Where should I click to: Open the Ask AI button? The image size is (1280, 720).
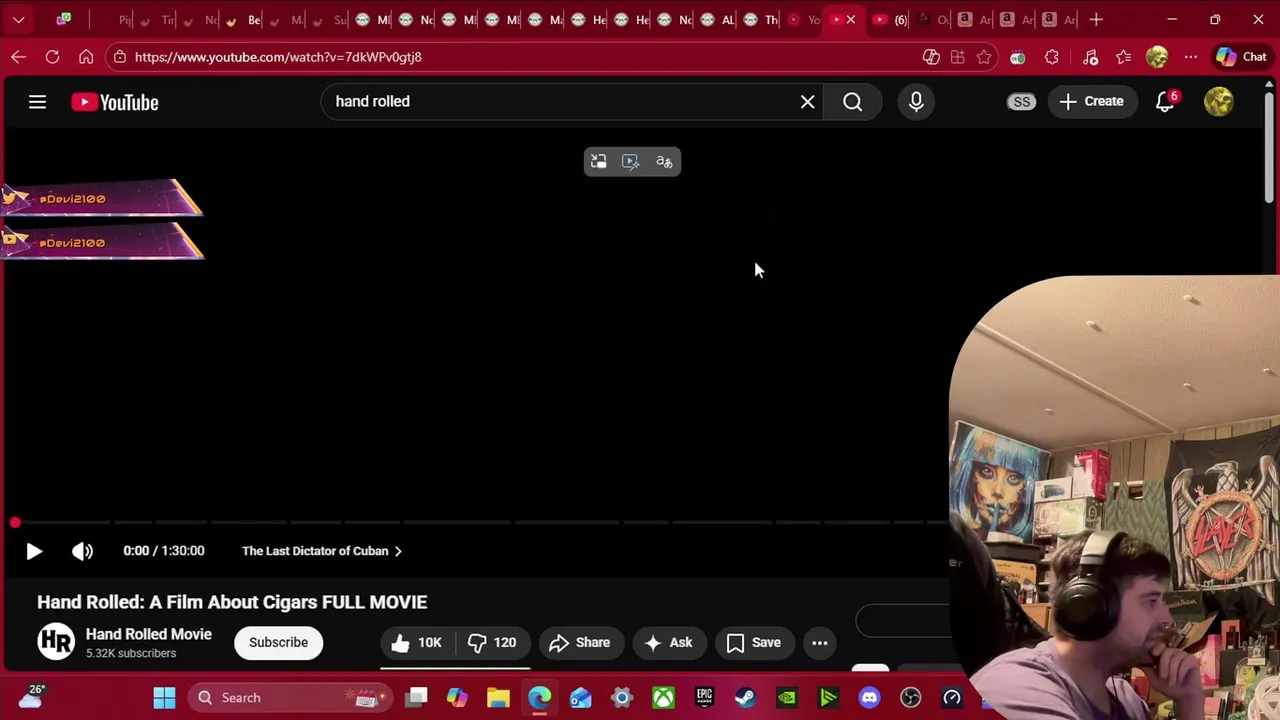click(x=669, y=643)
